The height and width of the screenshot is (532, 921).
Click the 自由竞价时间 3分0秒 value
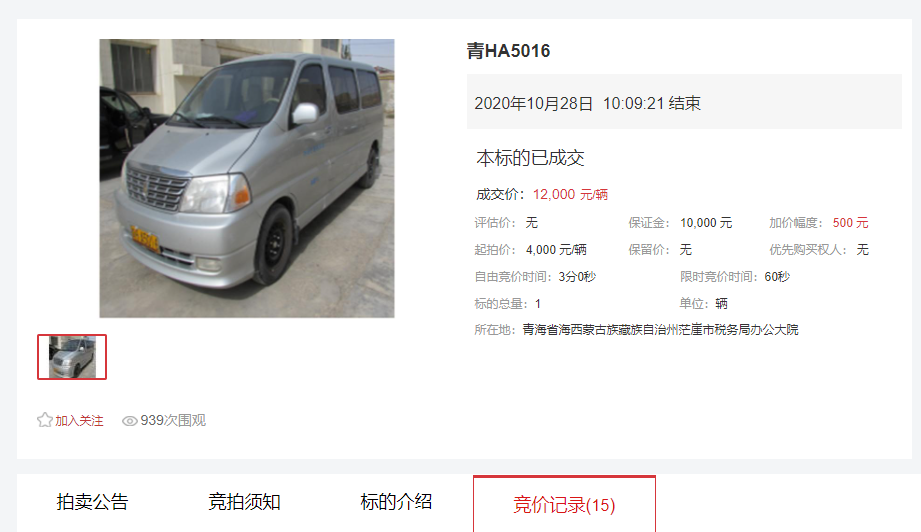point(577,277)
